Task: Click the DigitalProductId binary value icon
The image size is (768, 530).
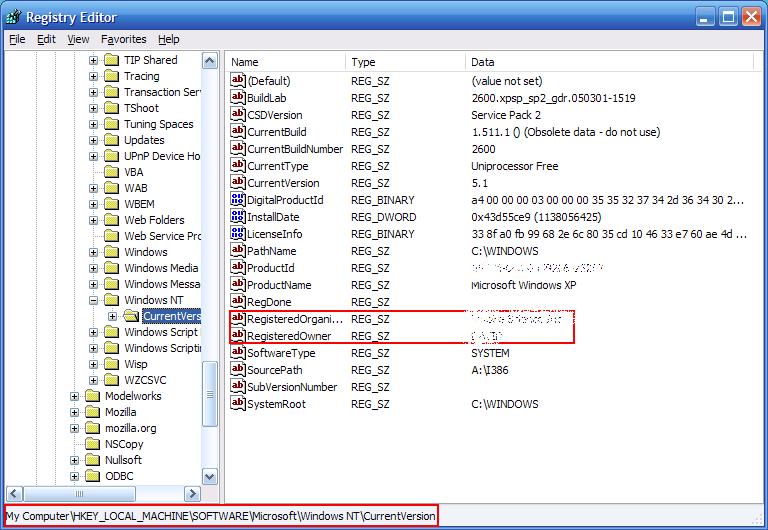Action: (238, 199)
